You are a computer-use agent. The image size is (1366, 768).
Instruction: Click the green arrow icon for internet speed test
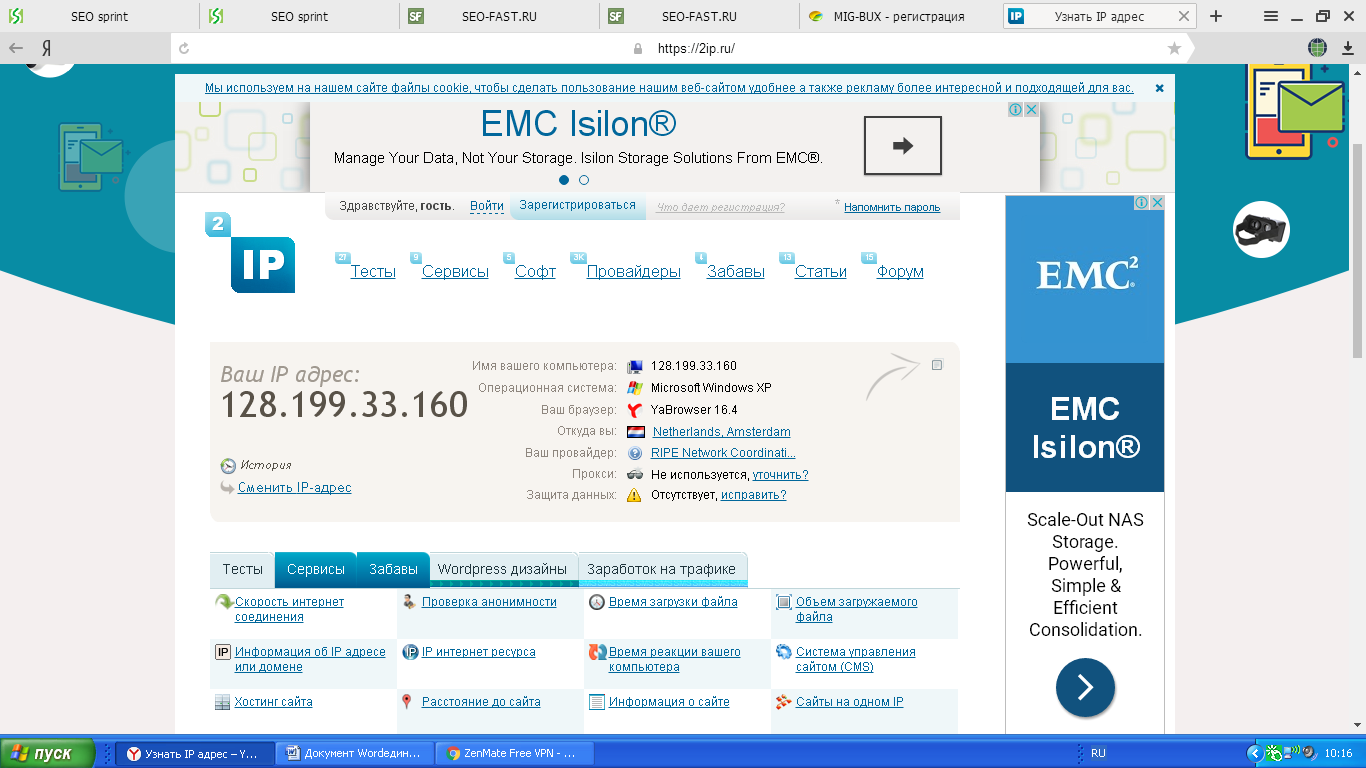224,602
